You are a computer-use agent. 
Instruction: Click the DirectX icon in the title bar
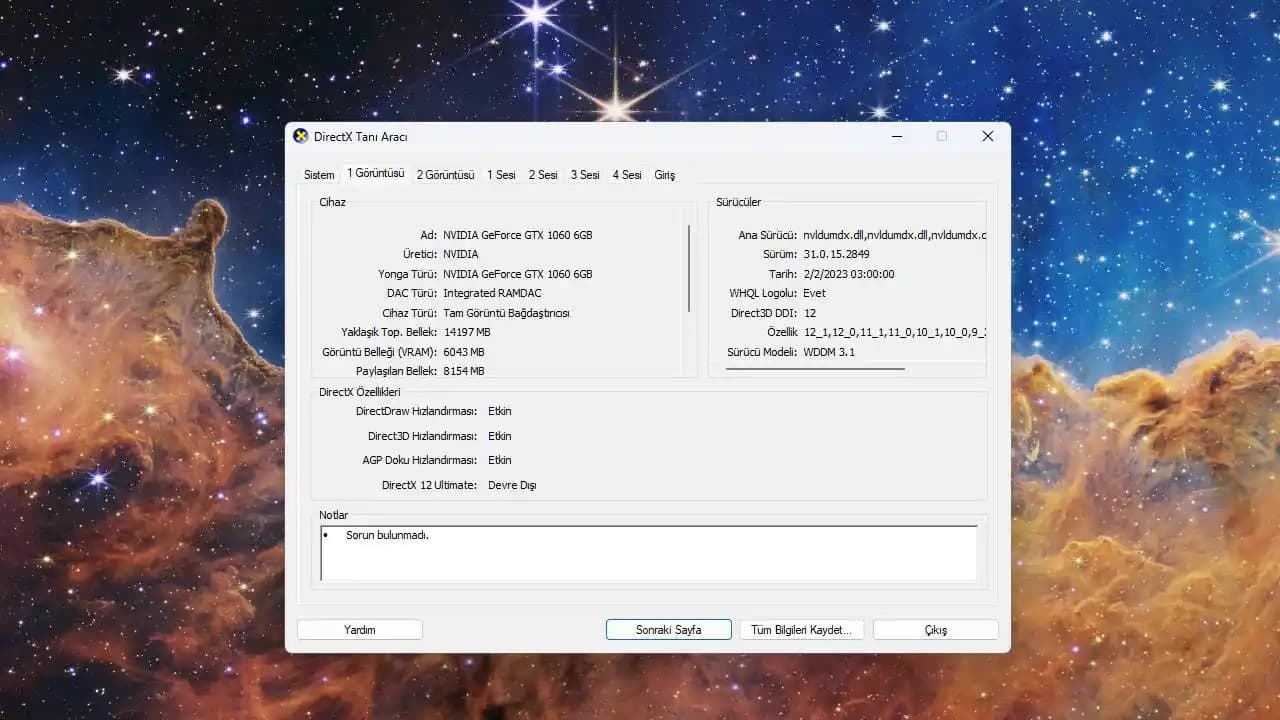300,136
